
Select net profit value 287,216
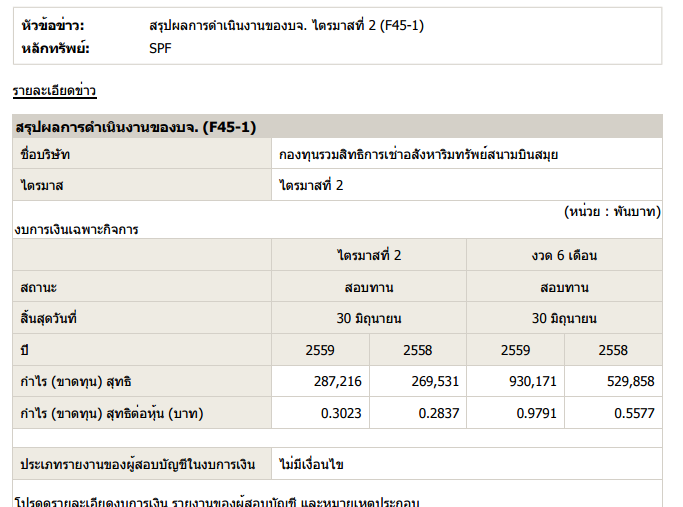point(338,382)
